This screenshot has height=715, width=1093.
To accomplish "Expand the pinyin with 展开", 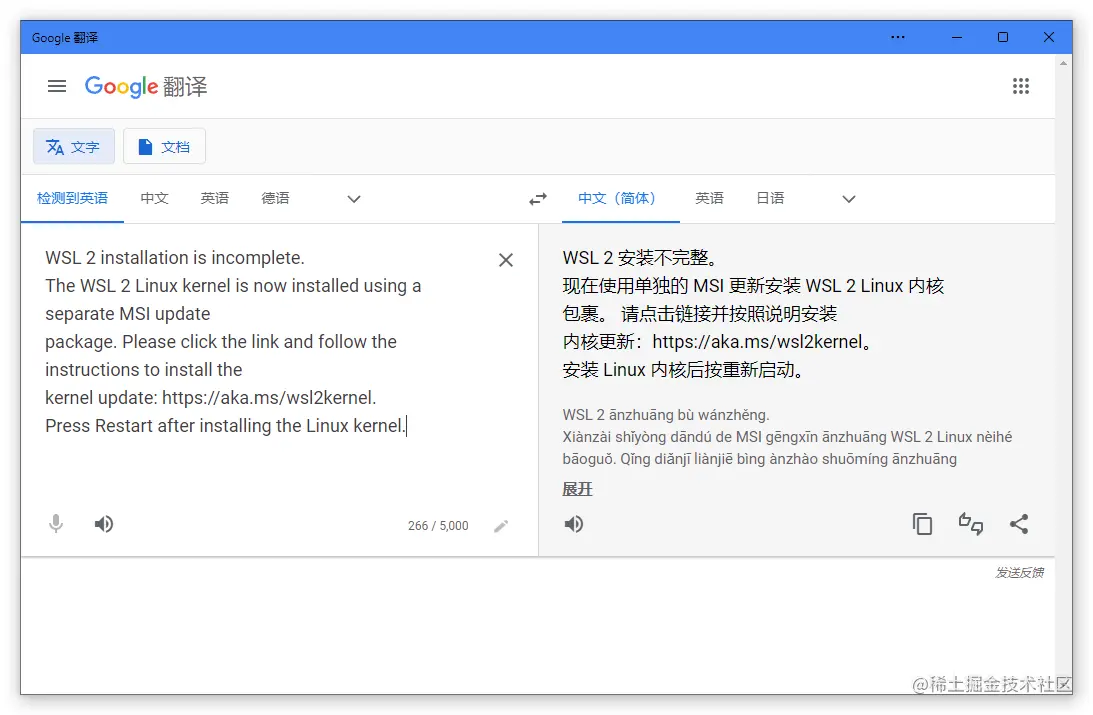I will pyautogui.click(x=577, y=489).
